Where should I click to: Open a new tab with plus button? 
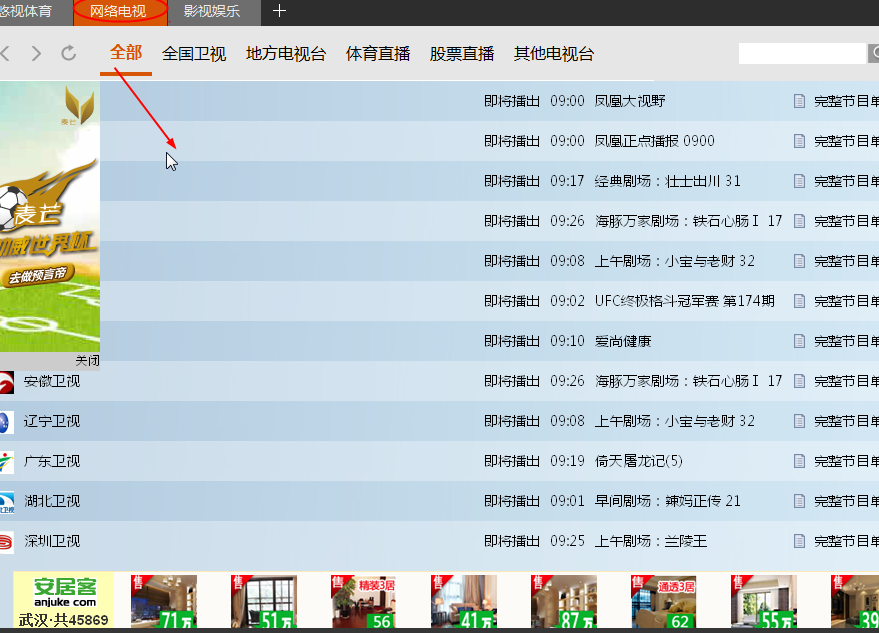279,12
